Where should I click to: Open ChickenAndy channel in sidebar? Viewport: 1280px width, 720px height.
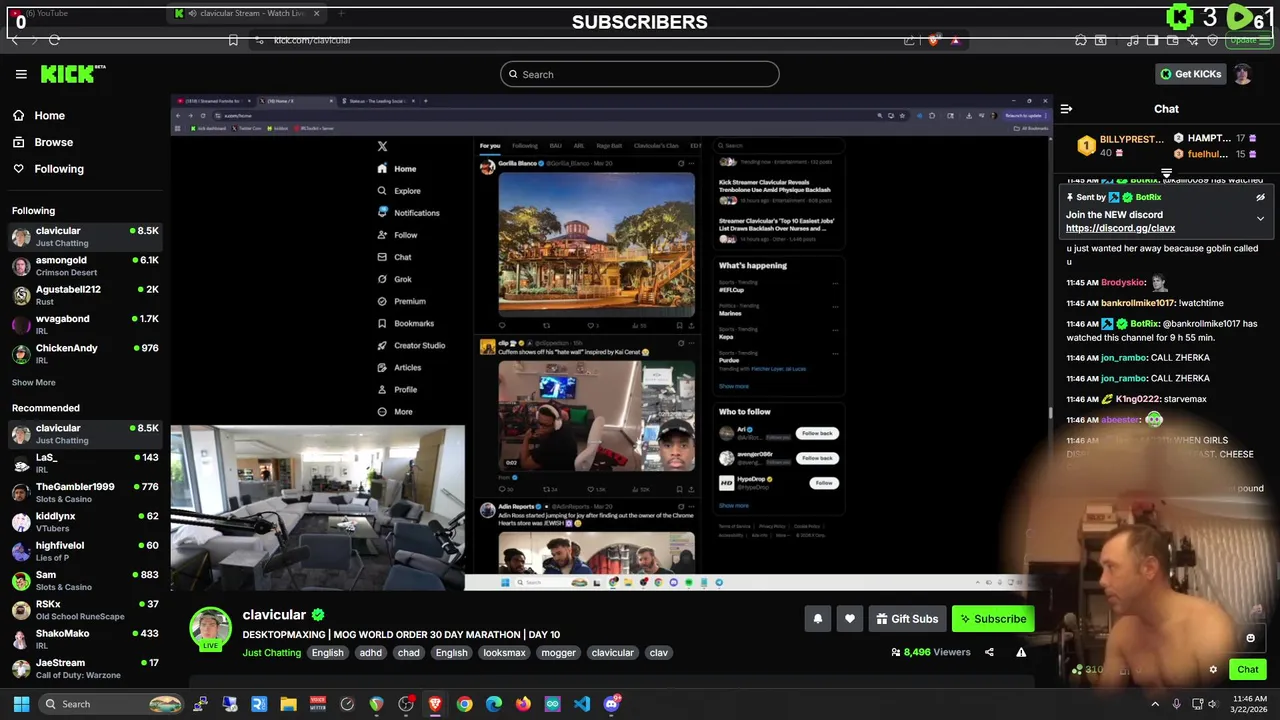85,354
